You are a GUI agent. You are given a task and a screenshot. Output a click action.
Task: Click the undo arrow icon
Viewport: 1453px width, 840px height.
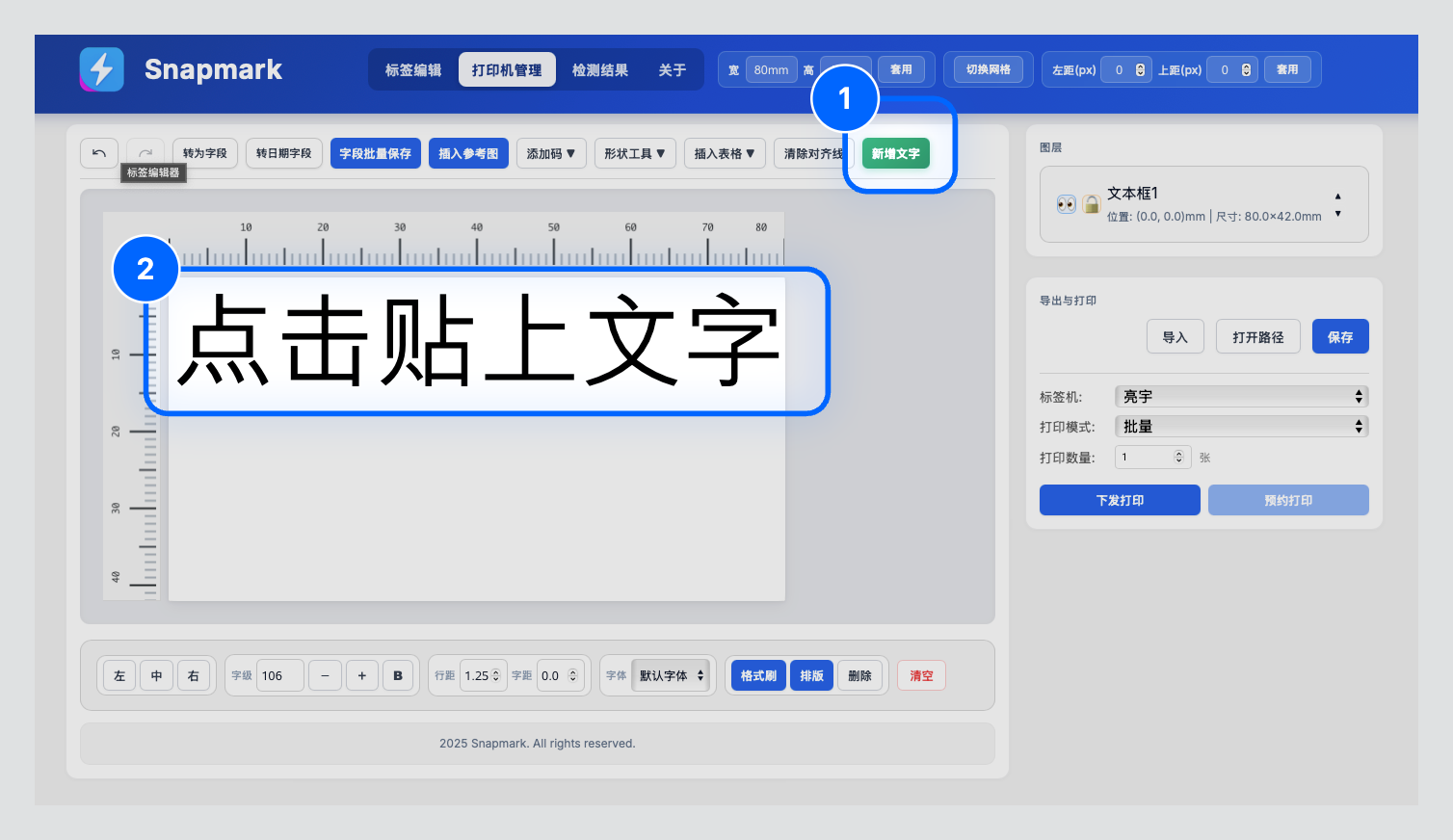98,153
